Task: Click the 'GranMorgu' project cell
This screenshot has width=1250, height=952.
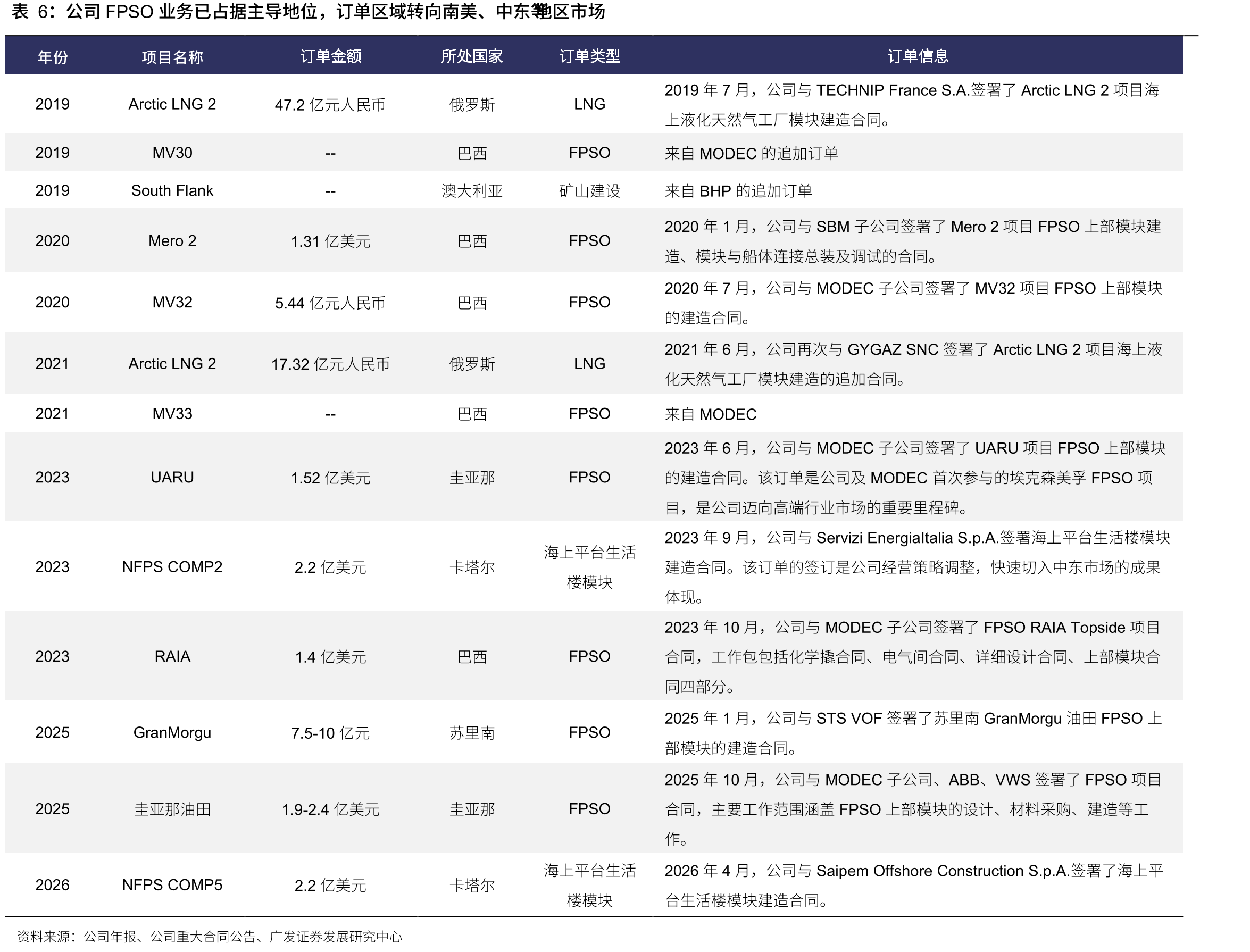Action: (x=172, y=733)
